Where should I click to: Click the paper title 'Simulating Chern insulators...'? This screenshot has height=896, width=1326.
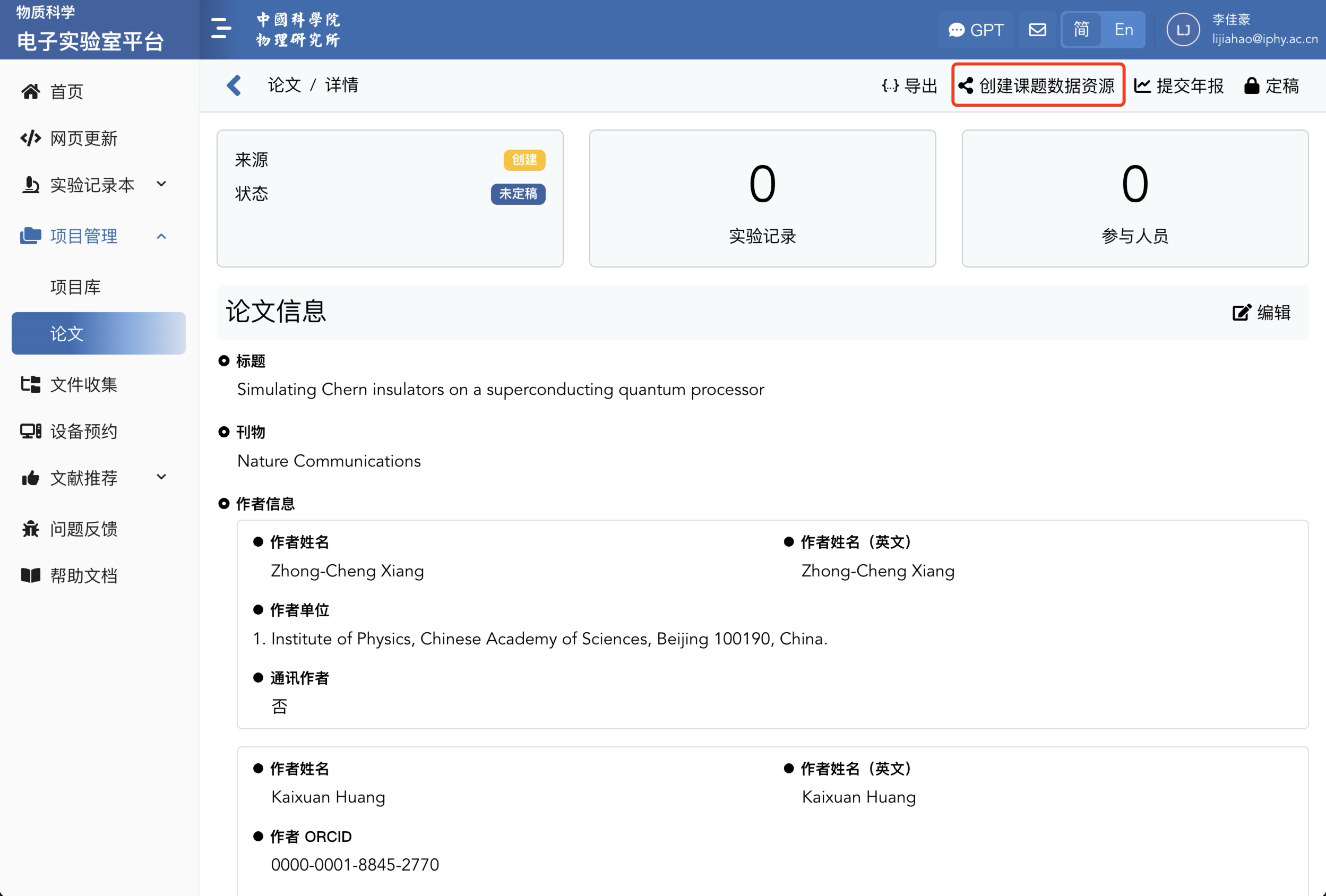[501, 389]
